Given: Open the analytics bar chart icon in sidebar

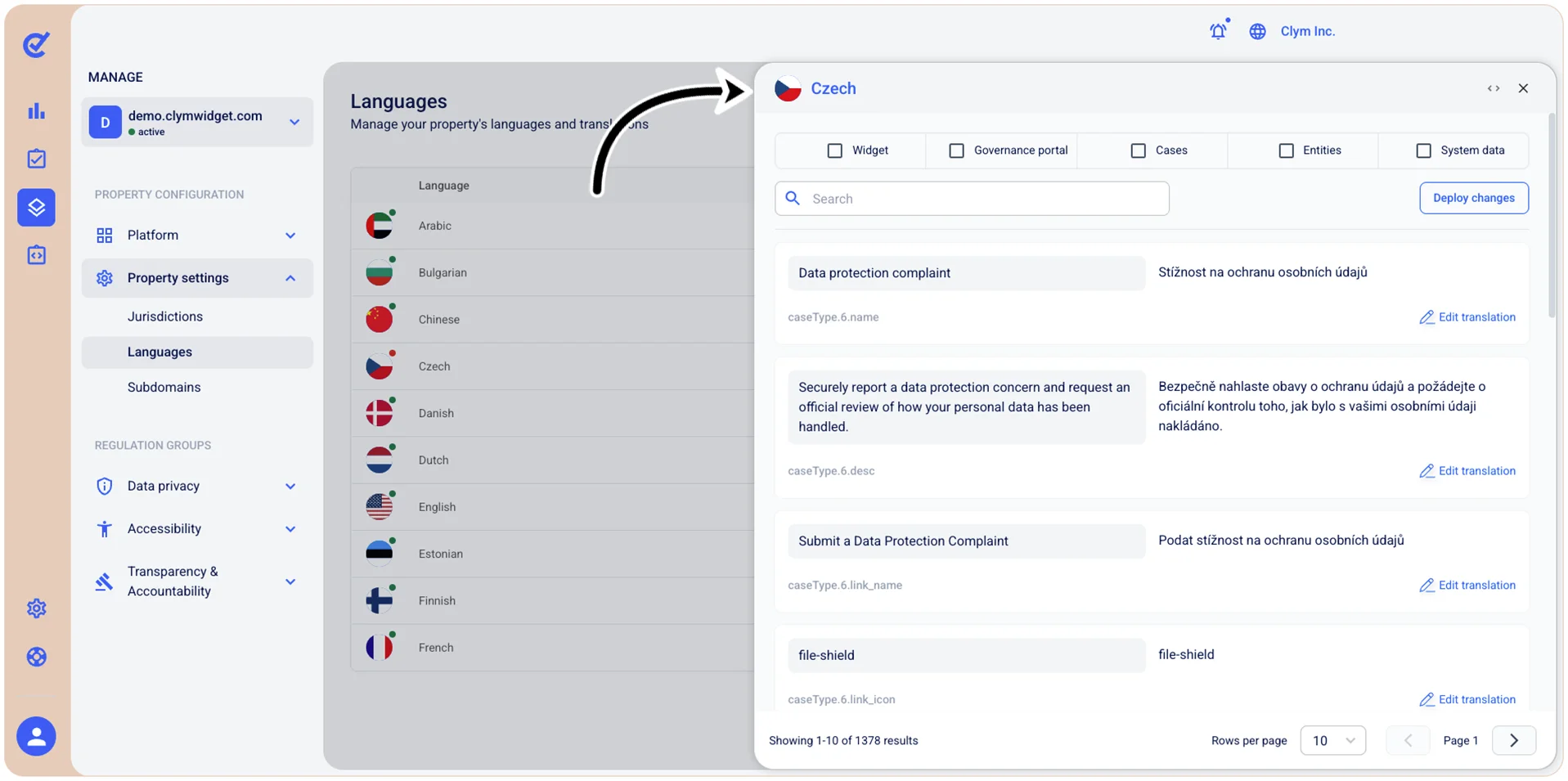Looking at the screenshot, I should point(36,111).
